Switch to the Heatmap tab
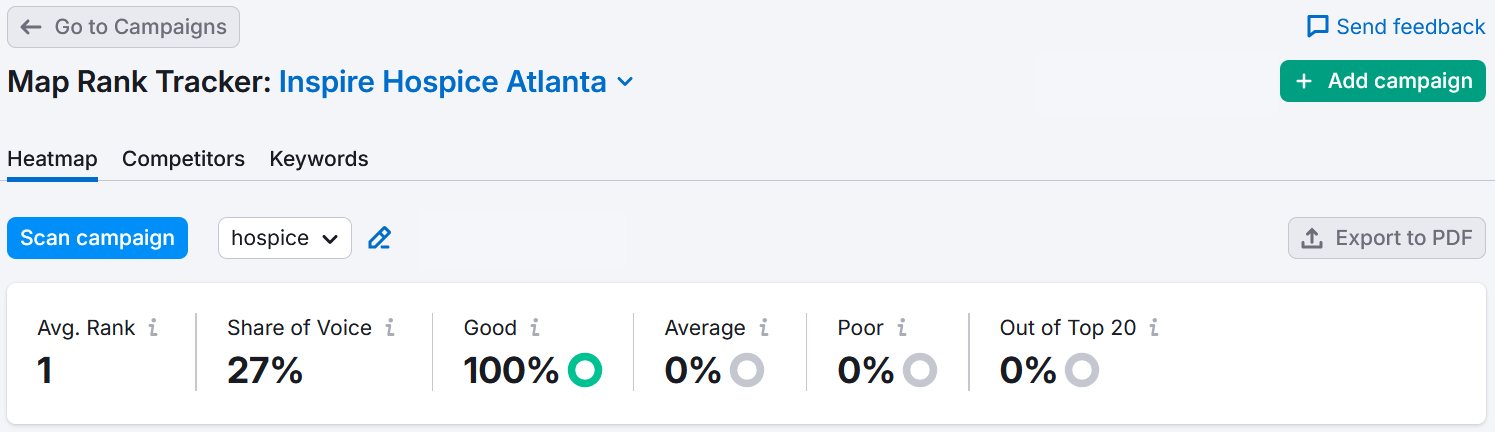 point(52,159)
